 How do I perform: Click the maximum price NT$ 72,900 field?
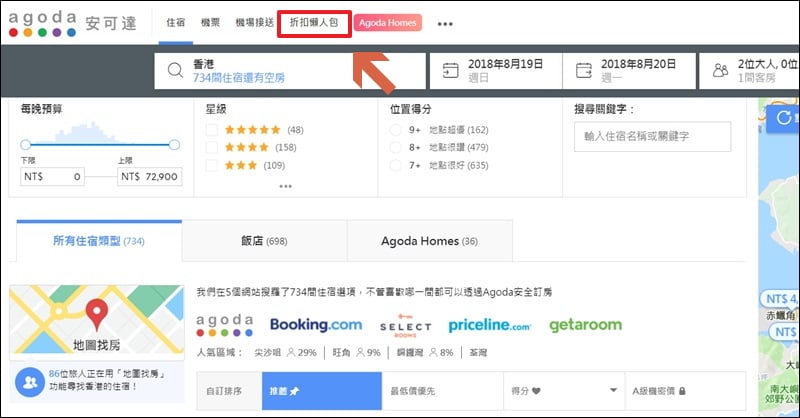click(x=149, y=177)
